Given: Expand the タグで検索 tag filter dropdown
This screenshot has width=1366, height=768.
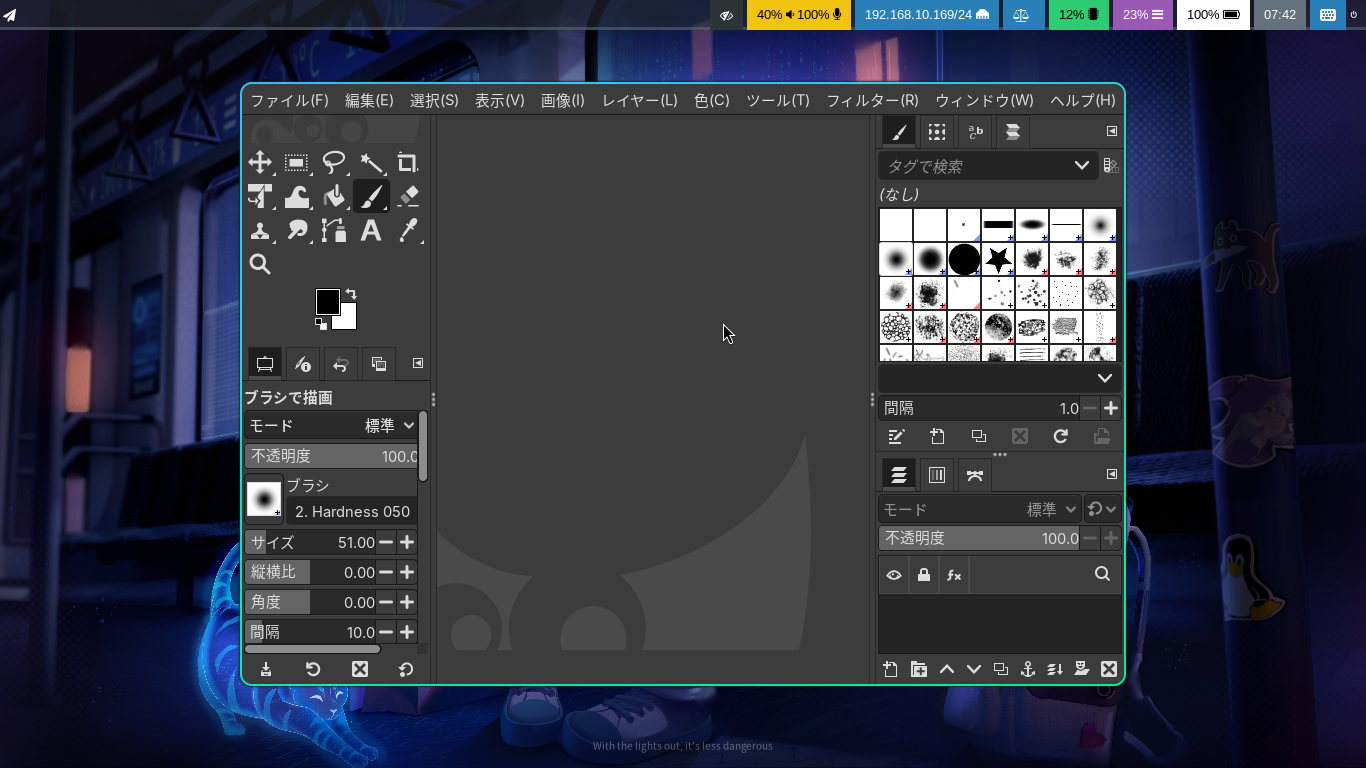Looking at the screenshot, I should (1081, 165).
